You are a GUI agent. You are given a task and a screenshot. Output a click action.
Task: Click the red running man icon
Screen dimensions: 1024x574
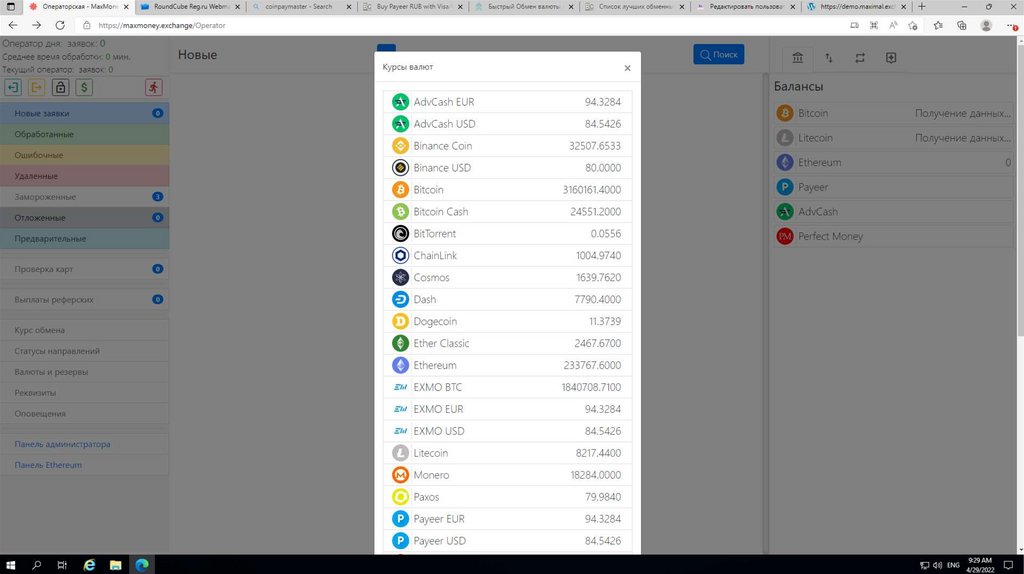tap(153, 87)
